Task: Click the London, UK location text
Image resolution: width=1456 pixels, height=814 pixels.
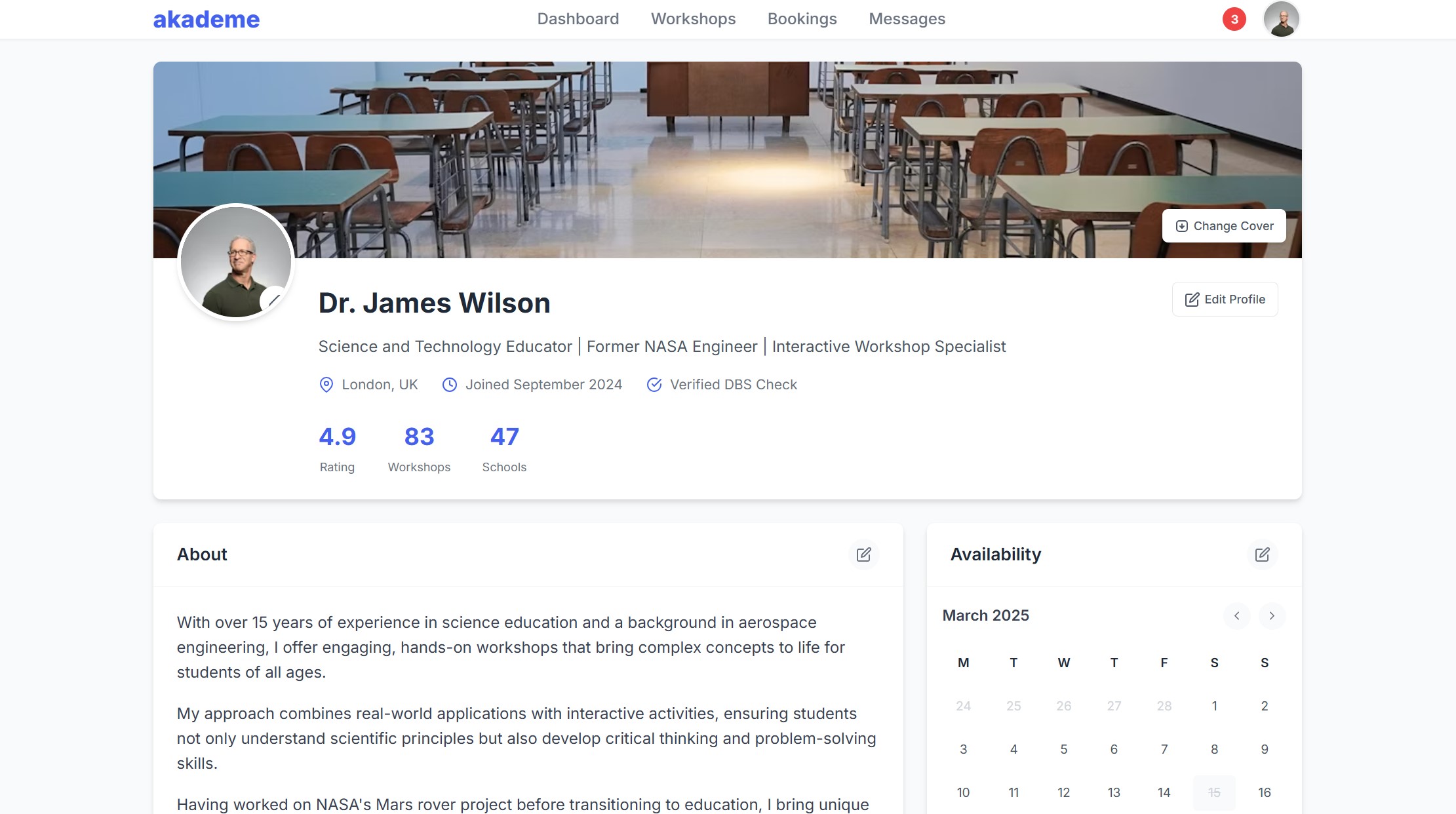Action: pos(380,385)
